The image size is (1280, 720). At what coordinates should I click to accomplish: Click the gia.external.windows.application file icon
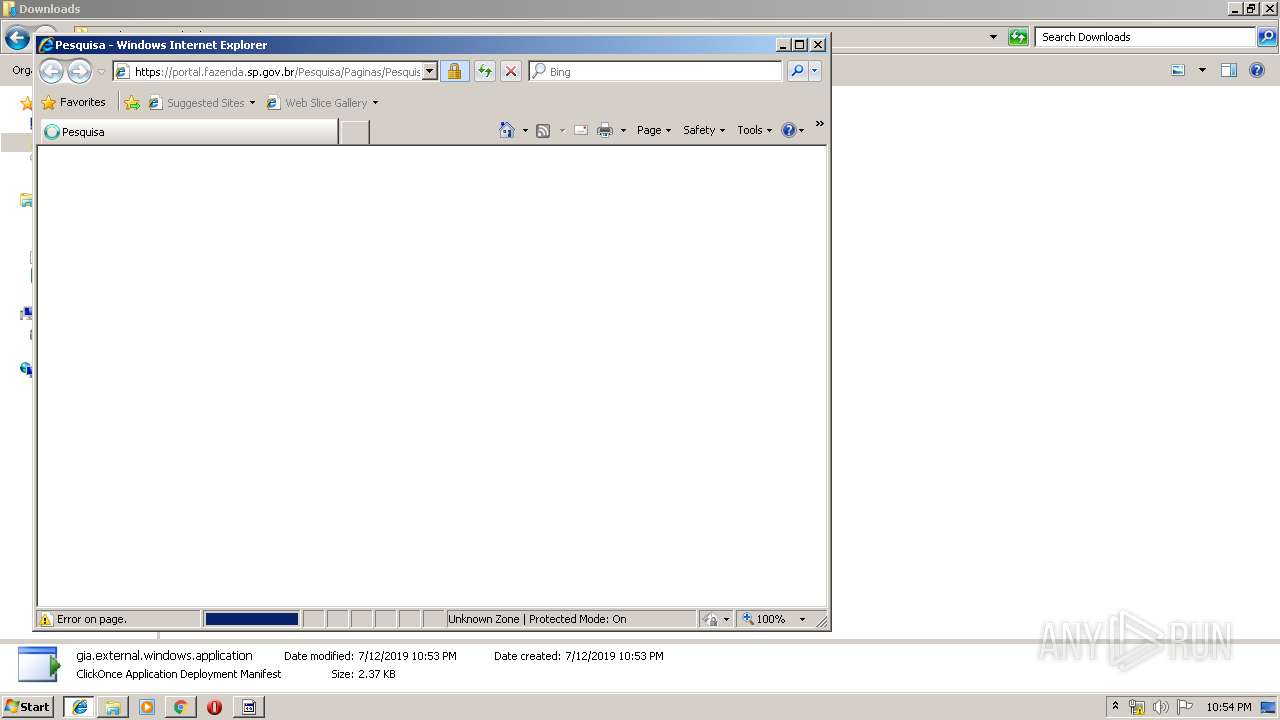39,664
